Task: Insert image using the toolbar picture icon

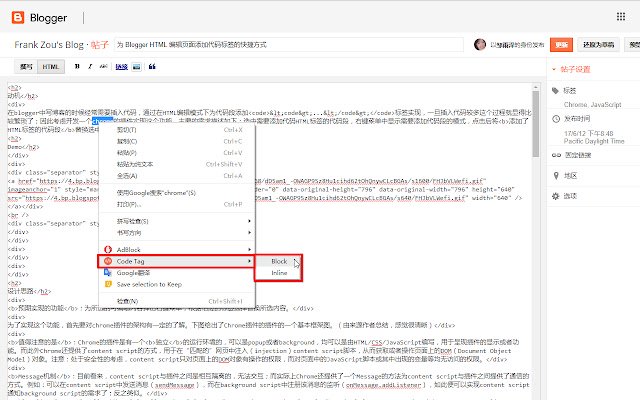Action: coord(137,67)
